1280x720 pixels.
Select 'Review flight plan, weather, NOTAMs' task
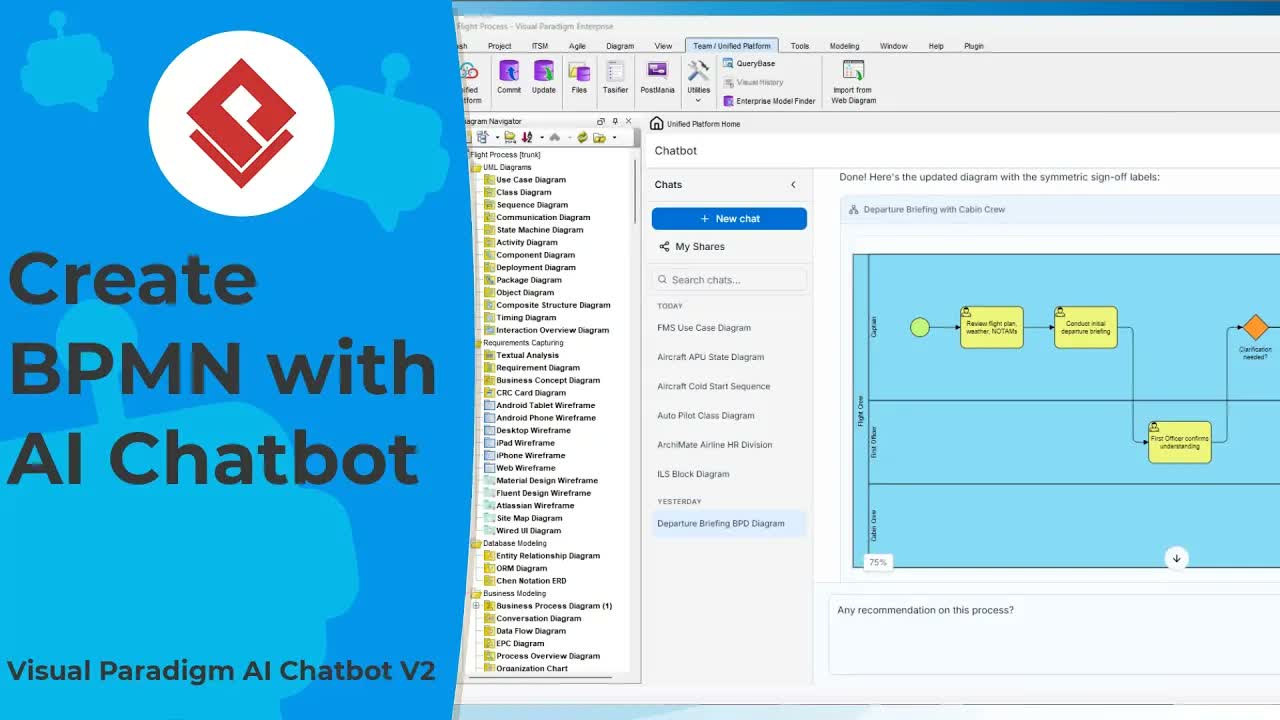coord(991,327)
